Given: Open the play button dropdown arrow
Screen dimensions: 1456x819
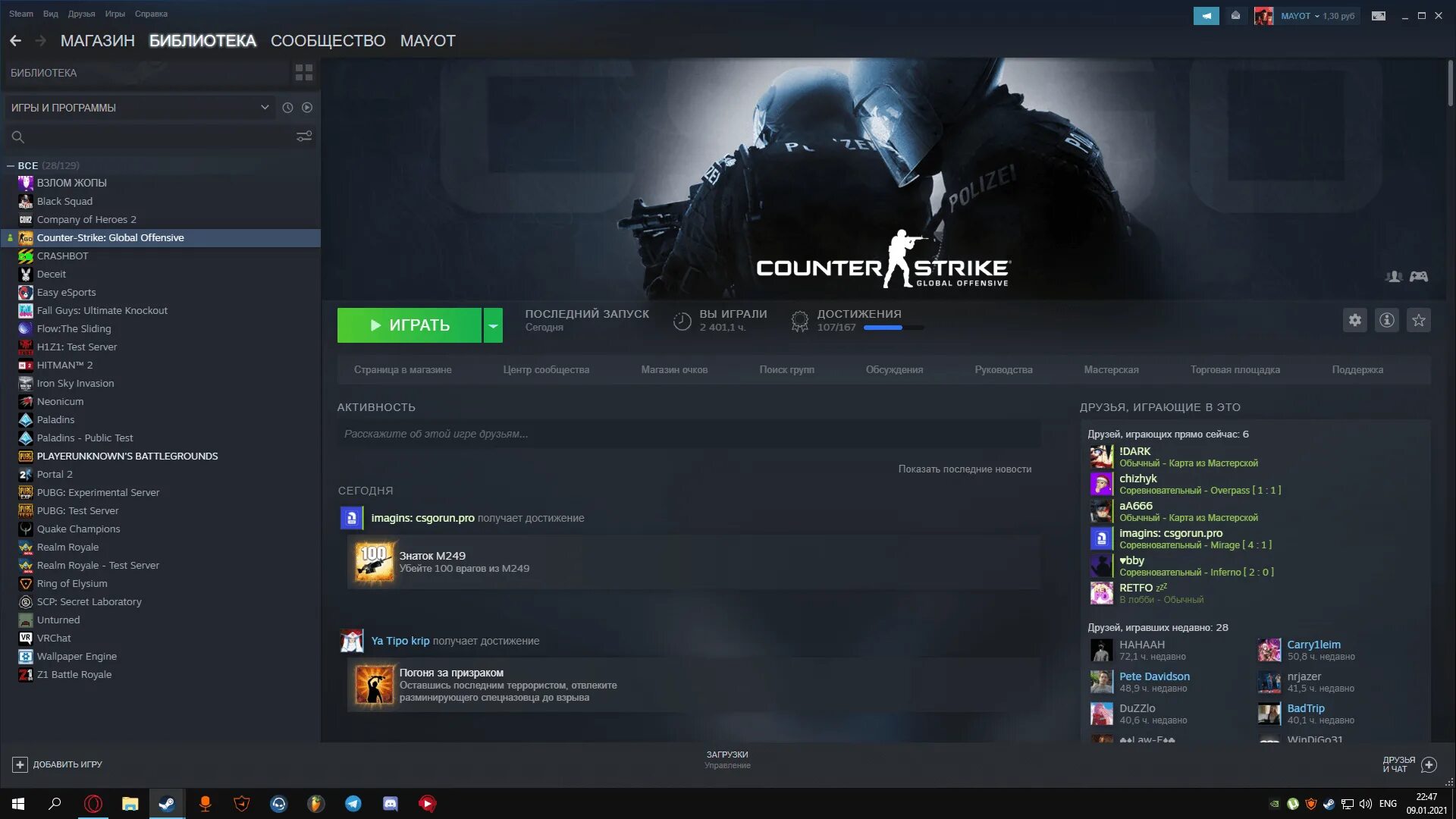Looking at the screenshot, I should coord(493,325).
